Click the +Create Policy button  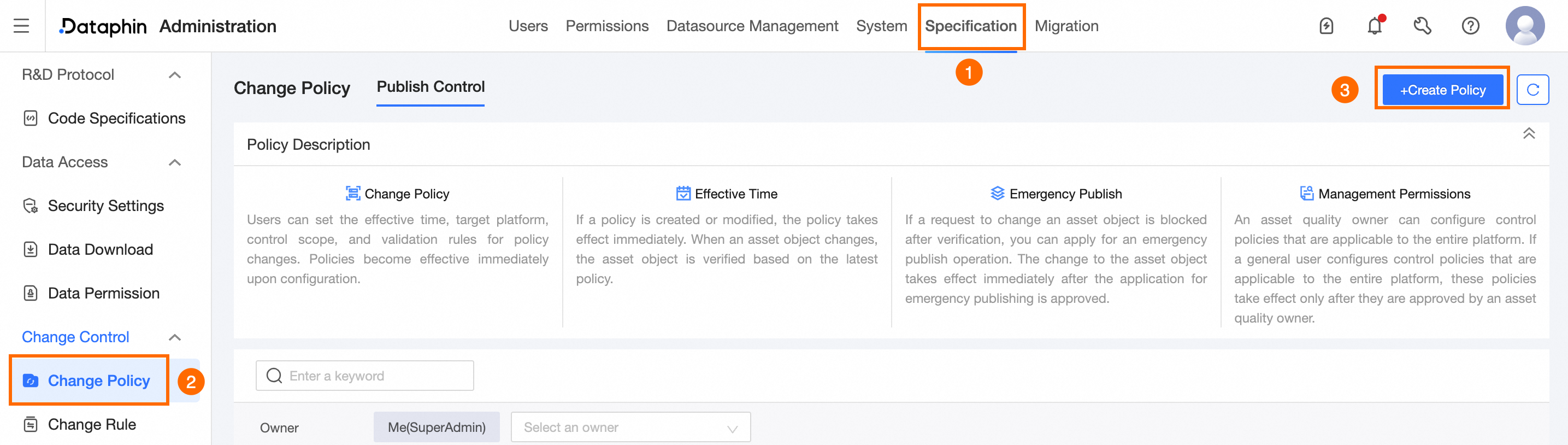(x=1442, y=90)
